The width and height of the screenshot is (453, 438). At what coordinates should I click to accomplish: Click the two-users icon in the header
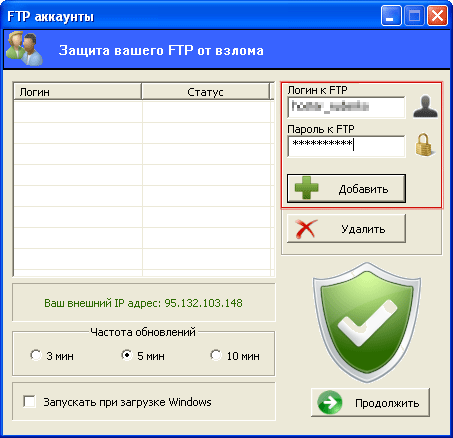(x=24, y=49)
